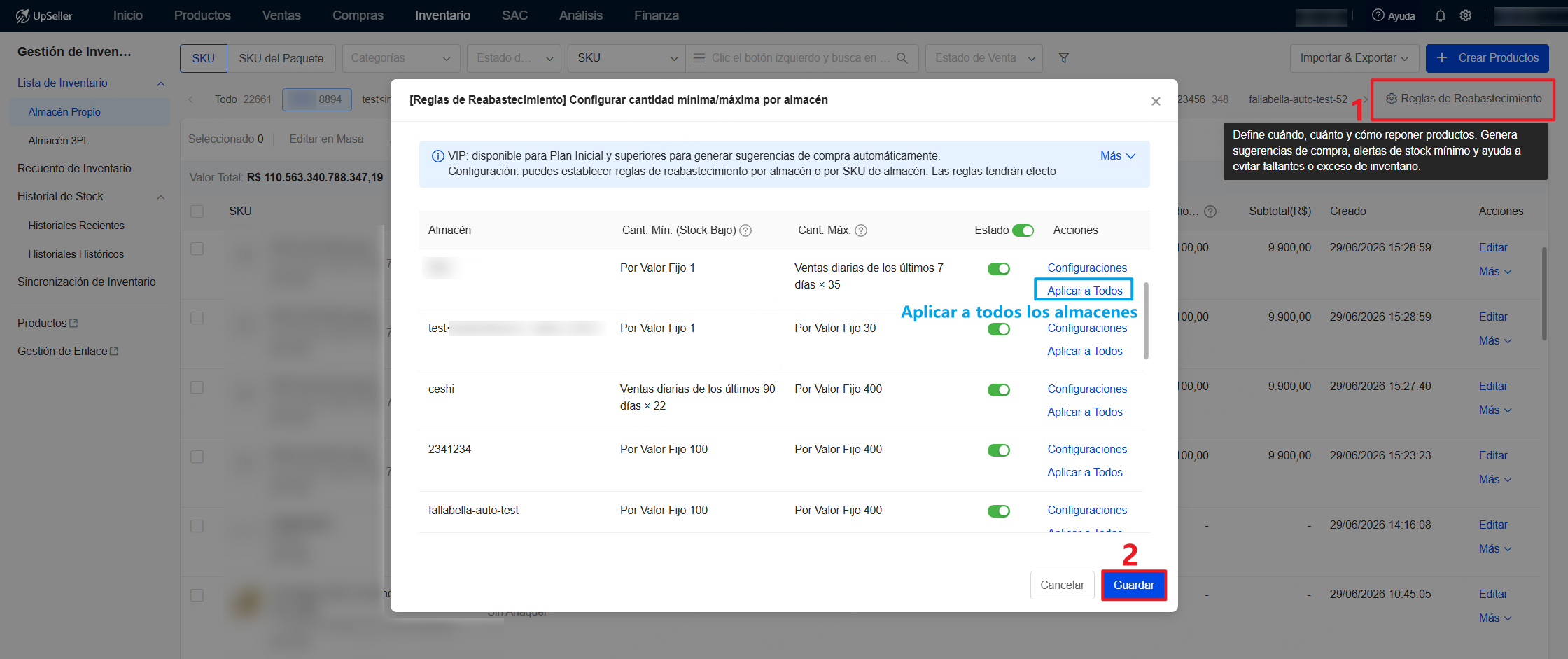Click Editar for 29/06/2026 15:27:40 row
The image size is (1568, 659).
coord(1493,386)
